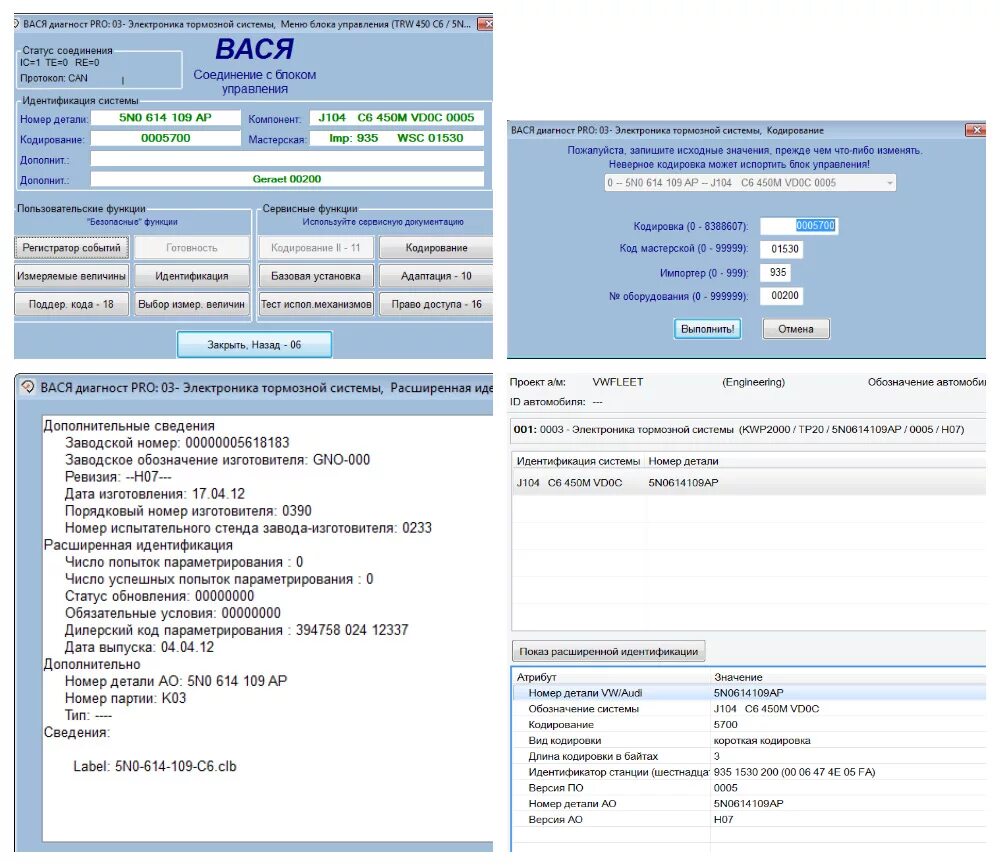
Task: Open the Кодирование service function
Action: (x=436, y=247)
